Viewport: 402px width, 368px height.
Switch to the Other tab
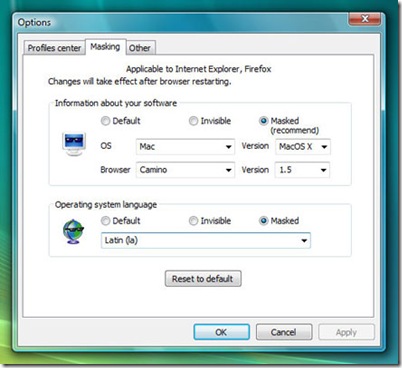tap(140, 48)
